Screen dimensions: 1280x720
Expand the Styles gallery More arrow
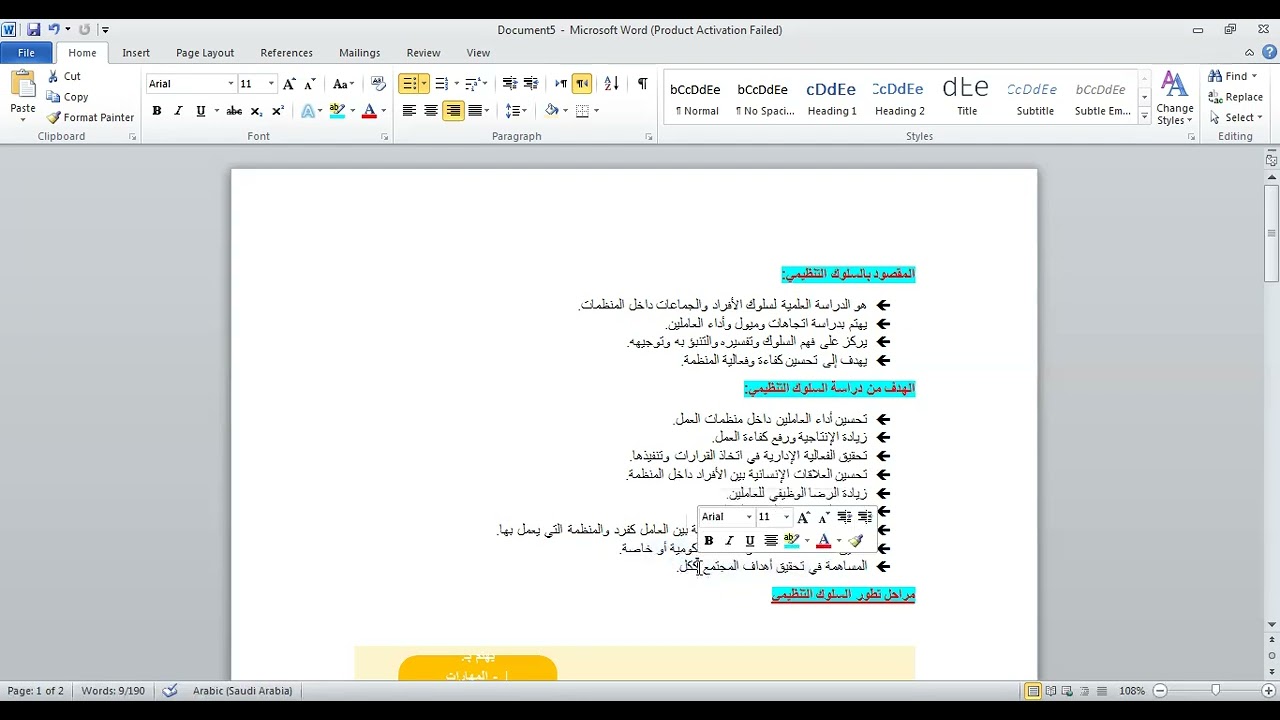click(1144, 117)
